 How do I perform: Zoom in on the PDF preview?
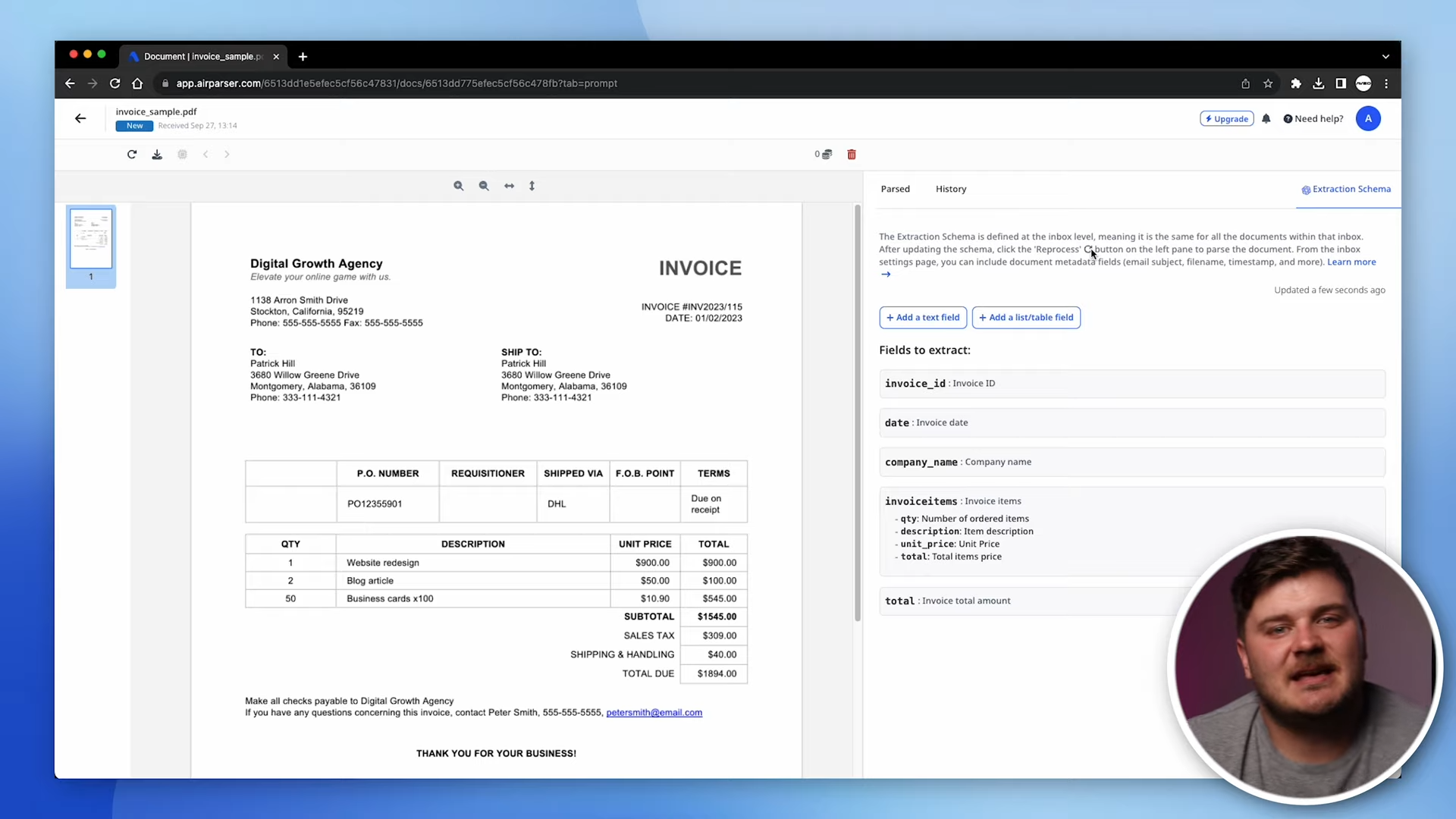[459, 186]
